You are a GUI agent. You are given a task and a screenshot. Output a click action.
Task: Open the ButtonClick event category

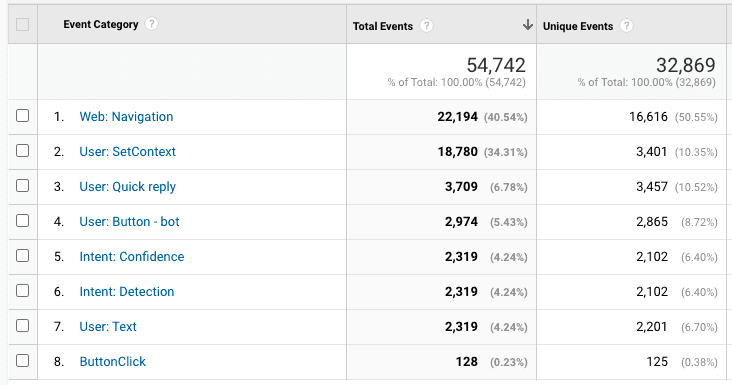pyautogui.click(x=113, y=361)
